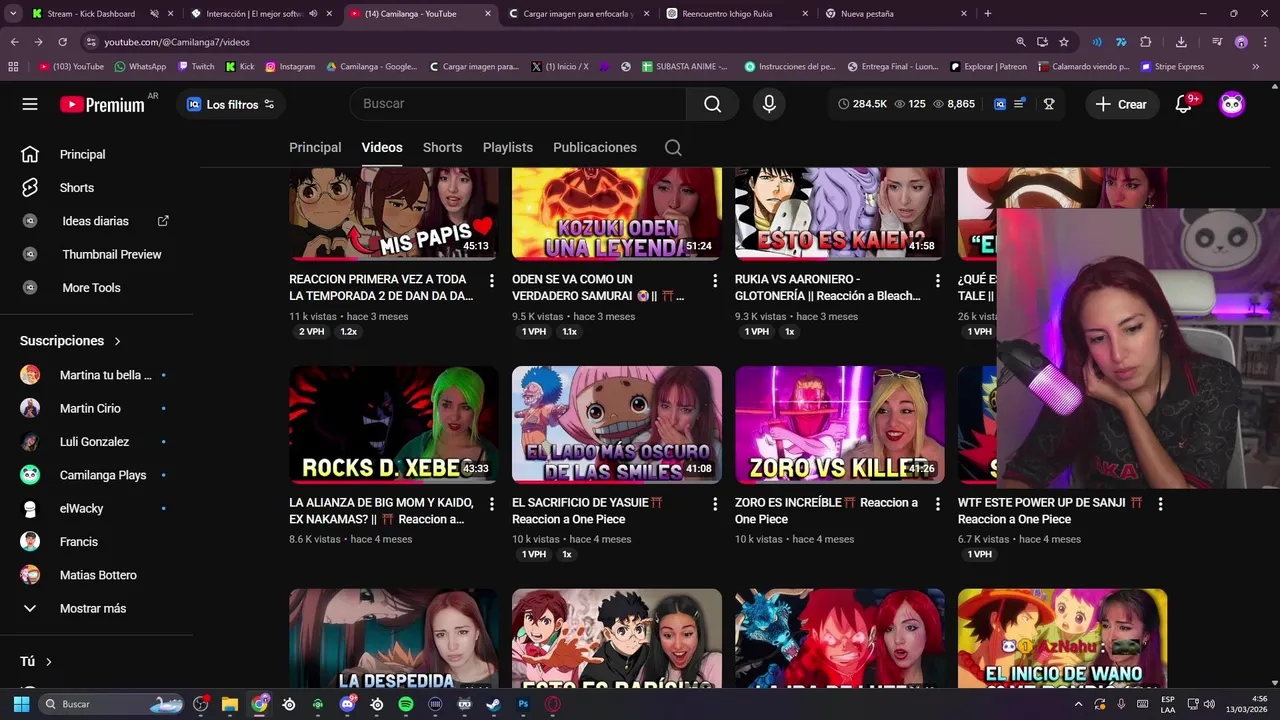
Task: Expand the Tú section
Action: point(36,661)
